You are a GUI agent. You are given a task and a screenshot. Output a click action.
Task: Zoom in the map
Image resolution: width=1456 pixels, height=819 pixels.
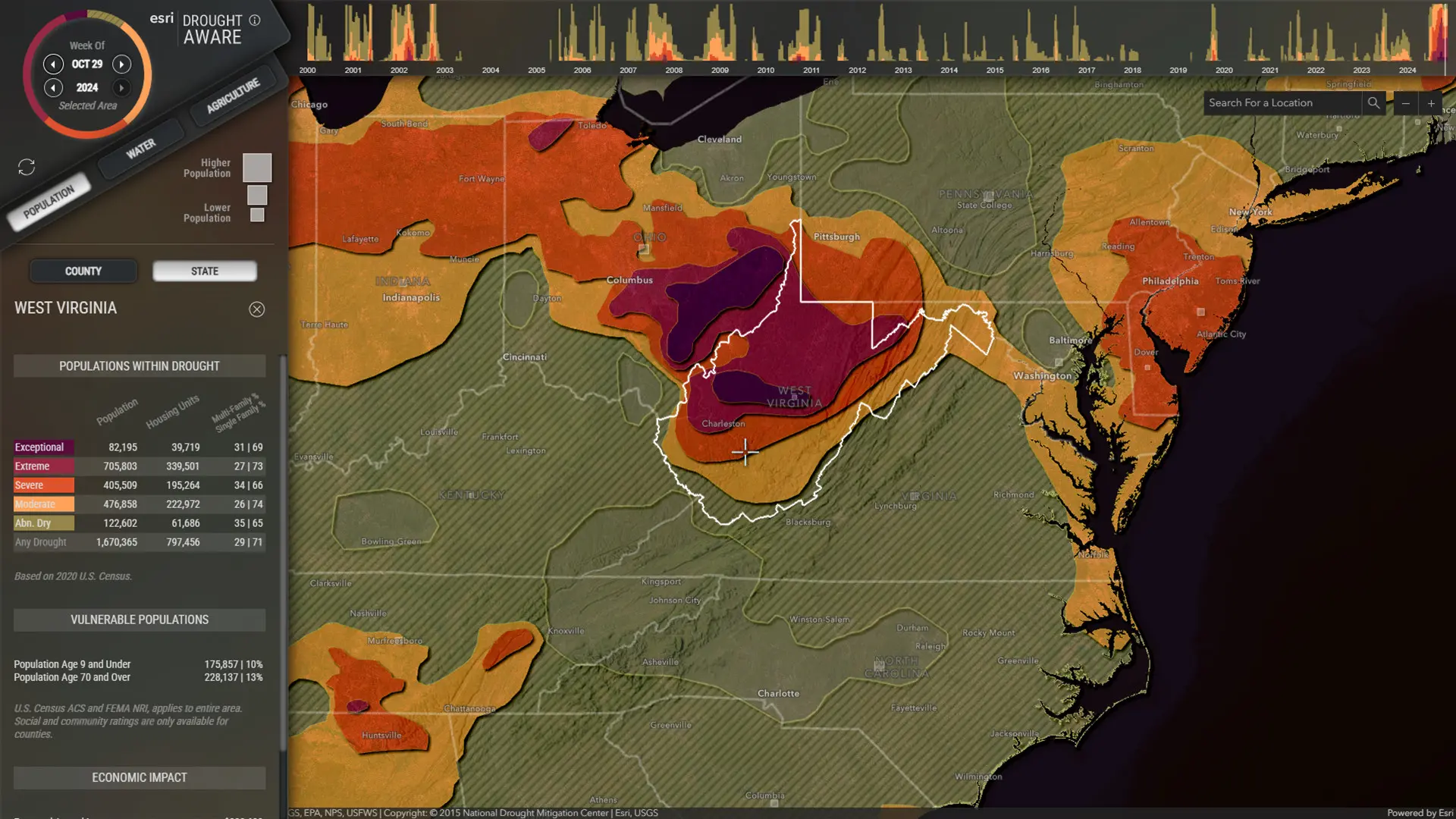pos(1431,103)
